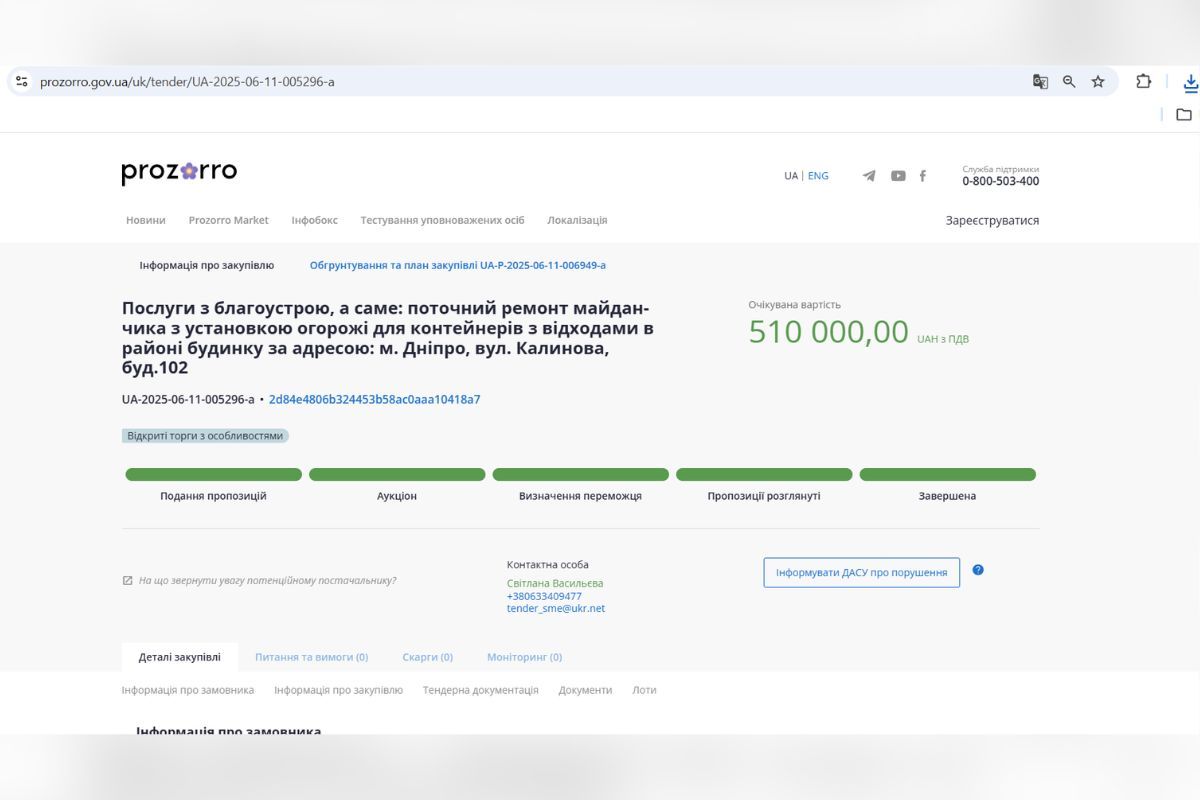Click the Prozorro logo

click(x=178, y=172)
